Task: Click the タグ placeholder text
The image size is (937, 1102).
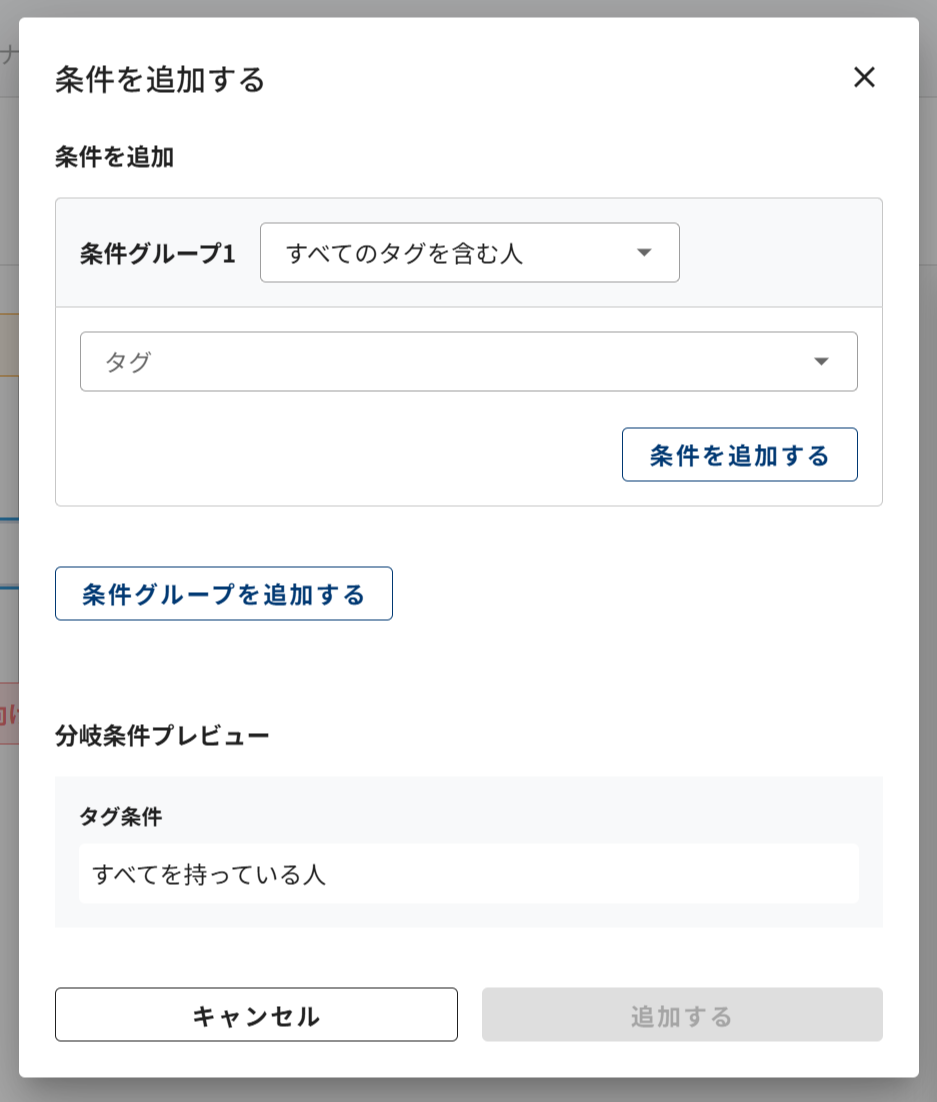Action: tap(128, 362)
